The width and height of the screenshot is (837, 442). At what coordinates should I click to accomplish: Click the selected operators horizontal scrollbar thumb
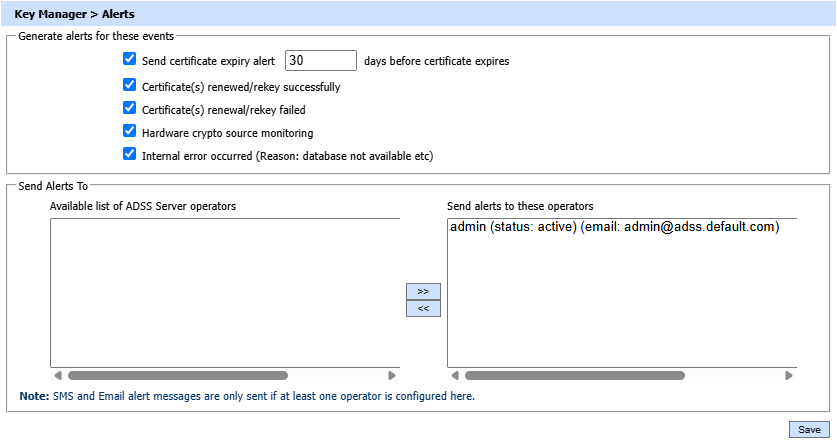click(x=574, y=376)
